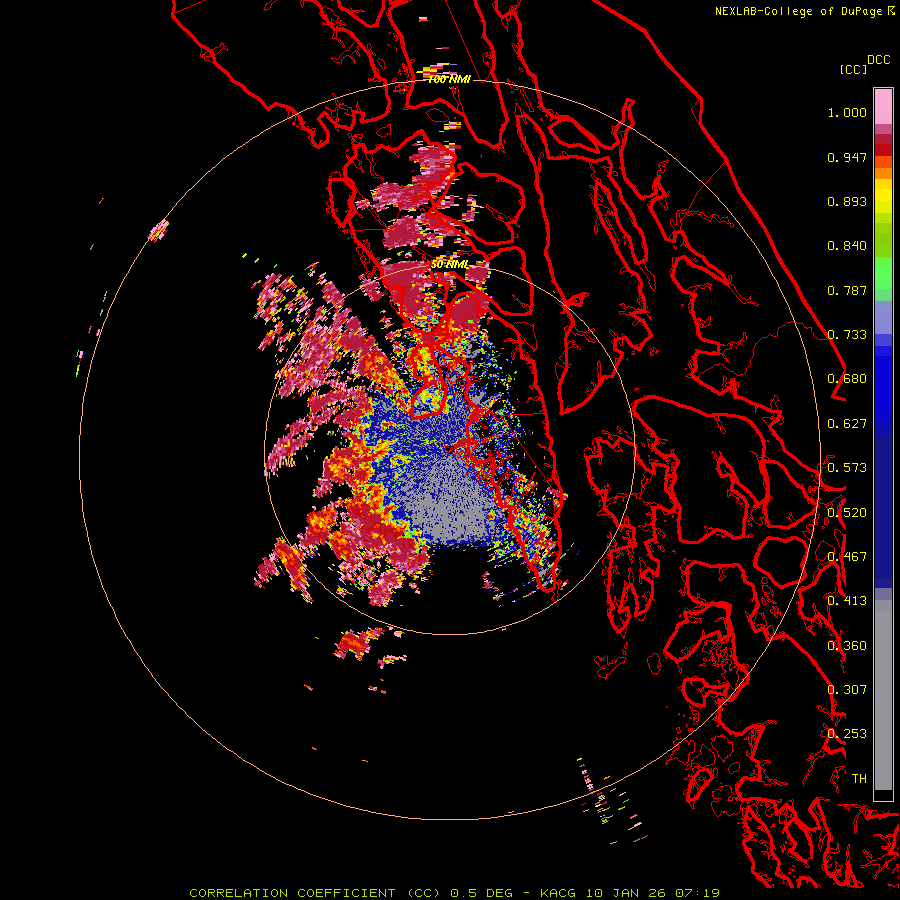Click the 0.307 legend value
This screenshot has width=900, height=900.
tap(847, 690)
